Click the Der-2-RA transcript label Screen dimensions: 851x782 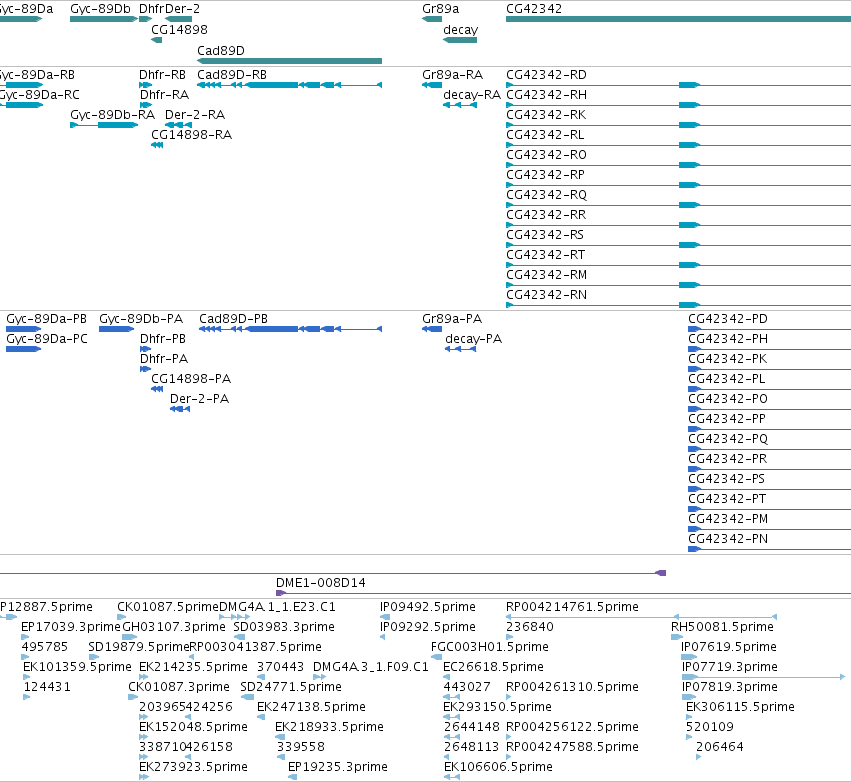195,115
